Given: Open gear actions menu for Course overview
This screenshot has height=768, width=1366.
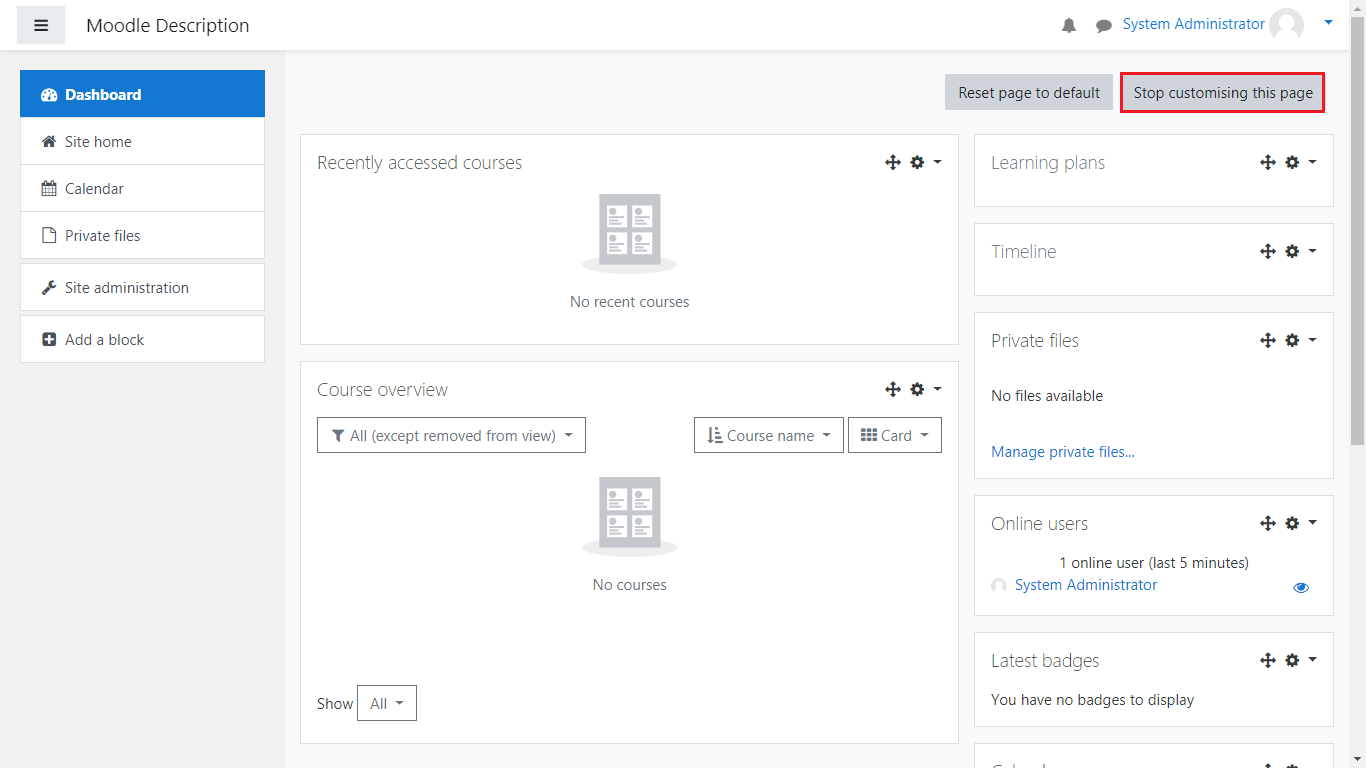Looking at the screenshot, I should [x=924, y=389].
